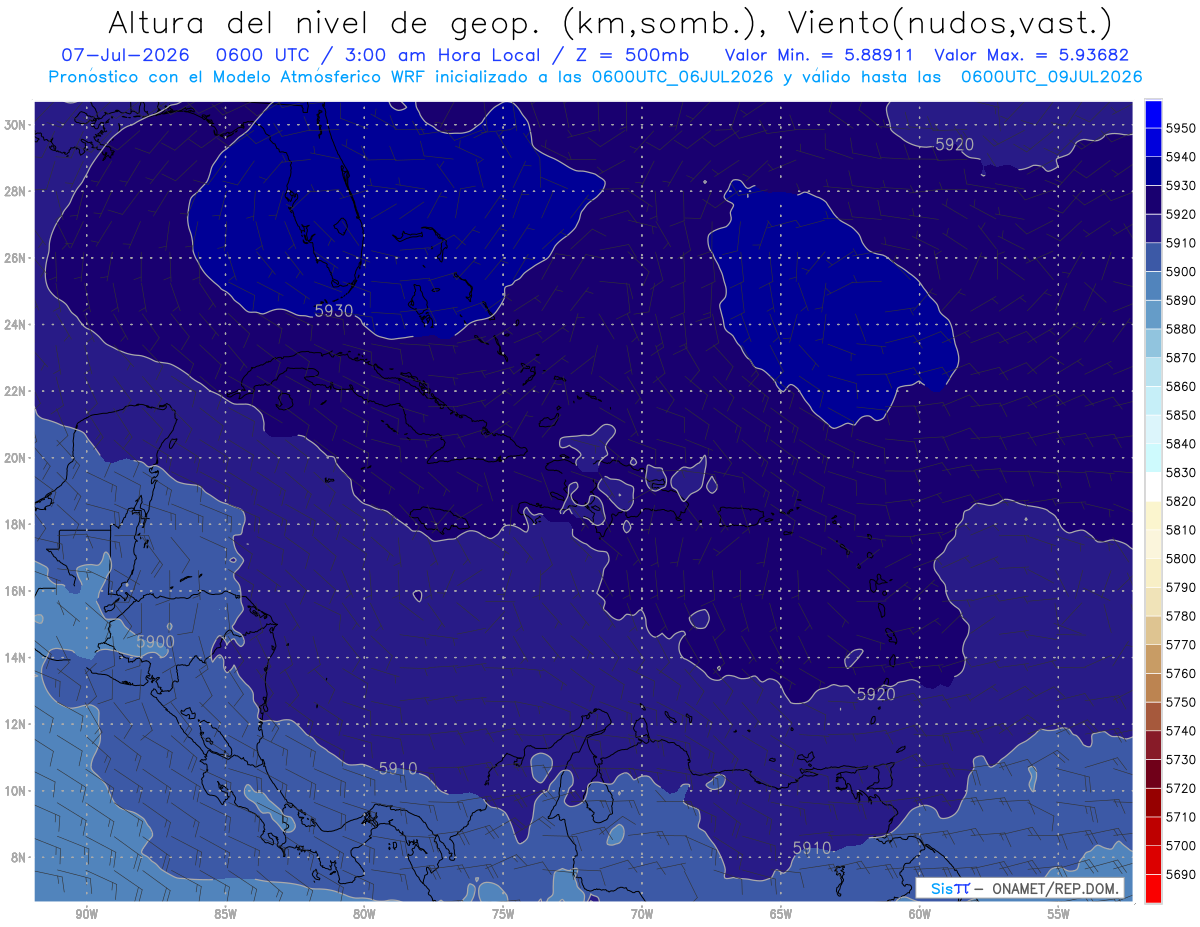Click the 5720 colorbar label
This screenshot has height=927, width=1200.
[x=1181, y=788]
